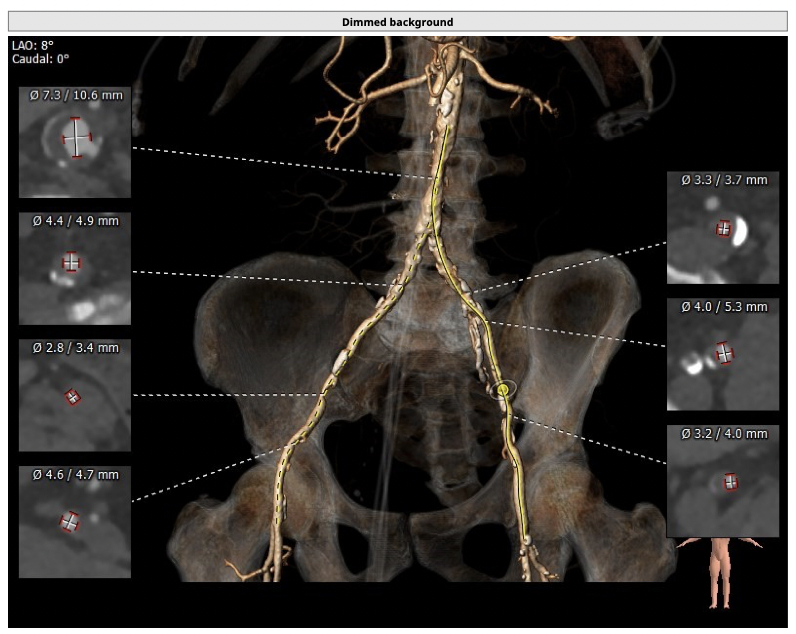Click crosshair marker in 4.4 / 4.9 mm view
The image size is (796, 634).
[x=70, y=263]
